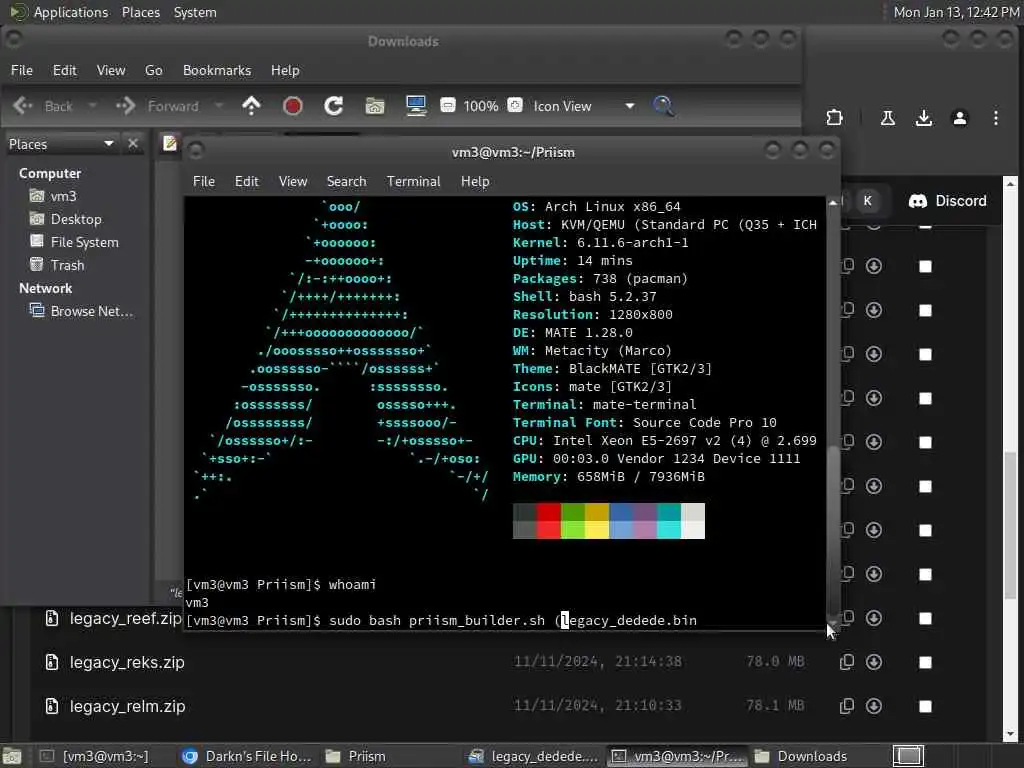1024x768 pixels.
Task: Open the Forward history dropdown arrow
Action: pos(219,106)
